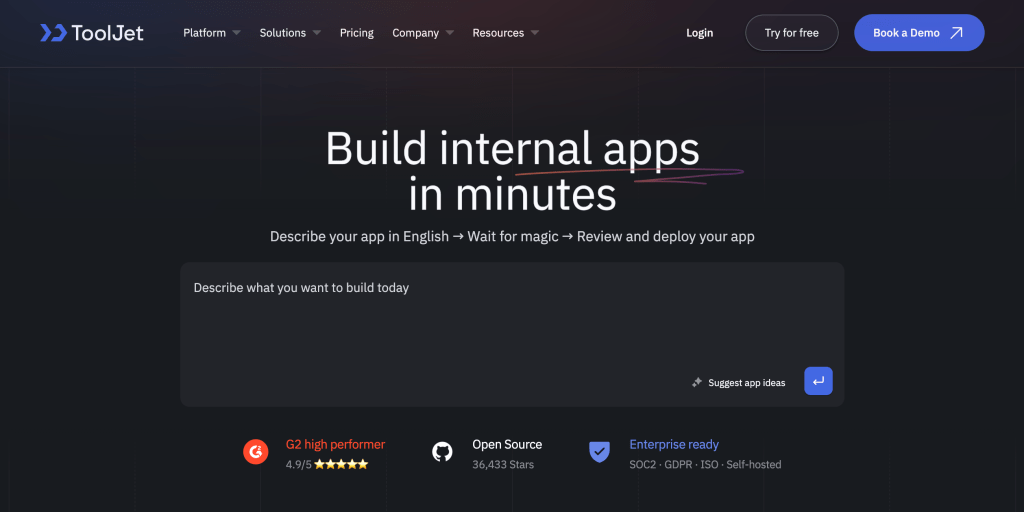Image resolution: width=1024 pixels, height=512 pixels.
Task: Open the Resources menu label
Action: click(x=498, y=33)
